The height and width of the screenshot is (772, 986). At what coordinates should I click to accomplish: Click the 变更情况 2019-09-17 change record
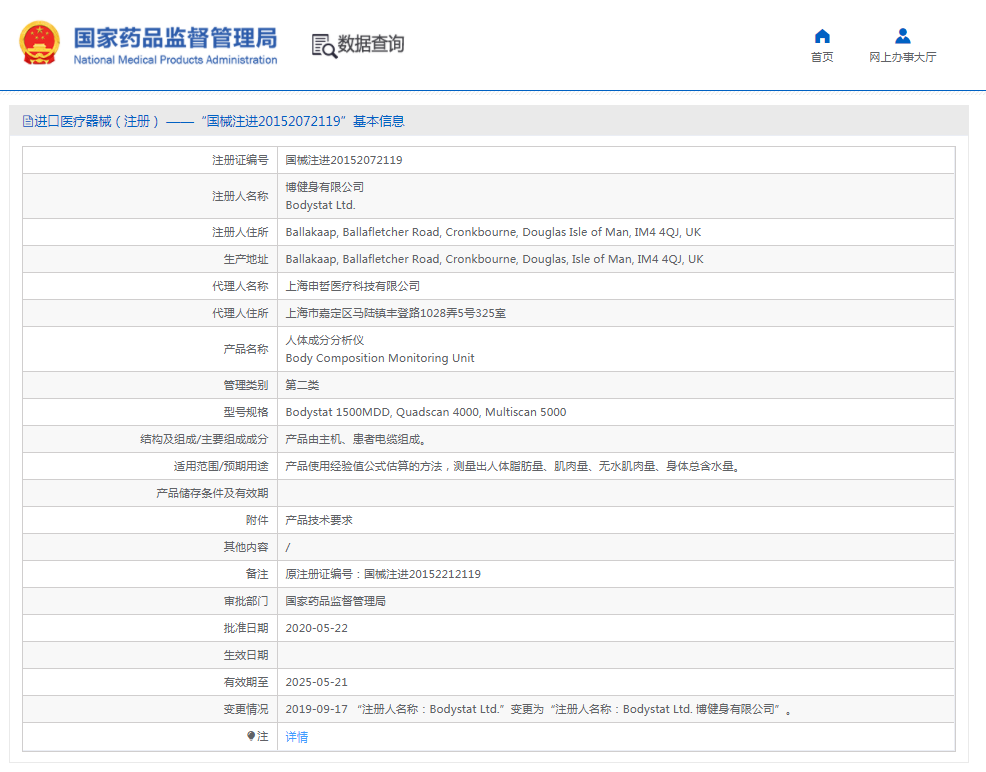coord(538,709)
